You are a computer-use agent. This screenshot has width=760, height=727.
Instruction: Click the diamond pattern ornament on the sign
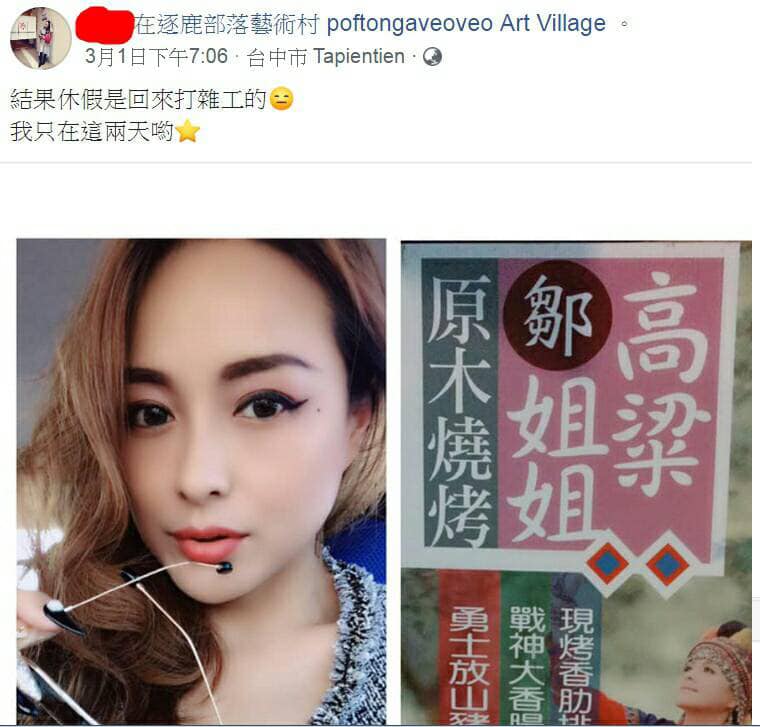[636, 565]
